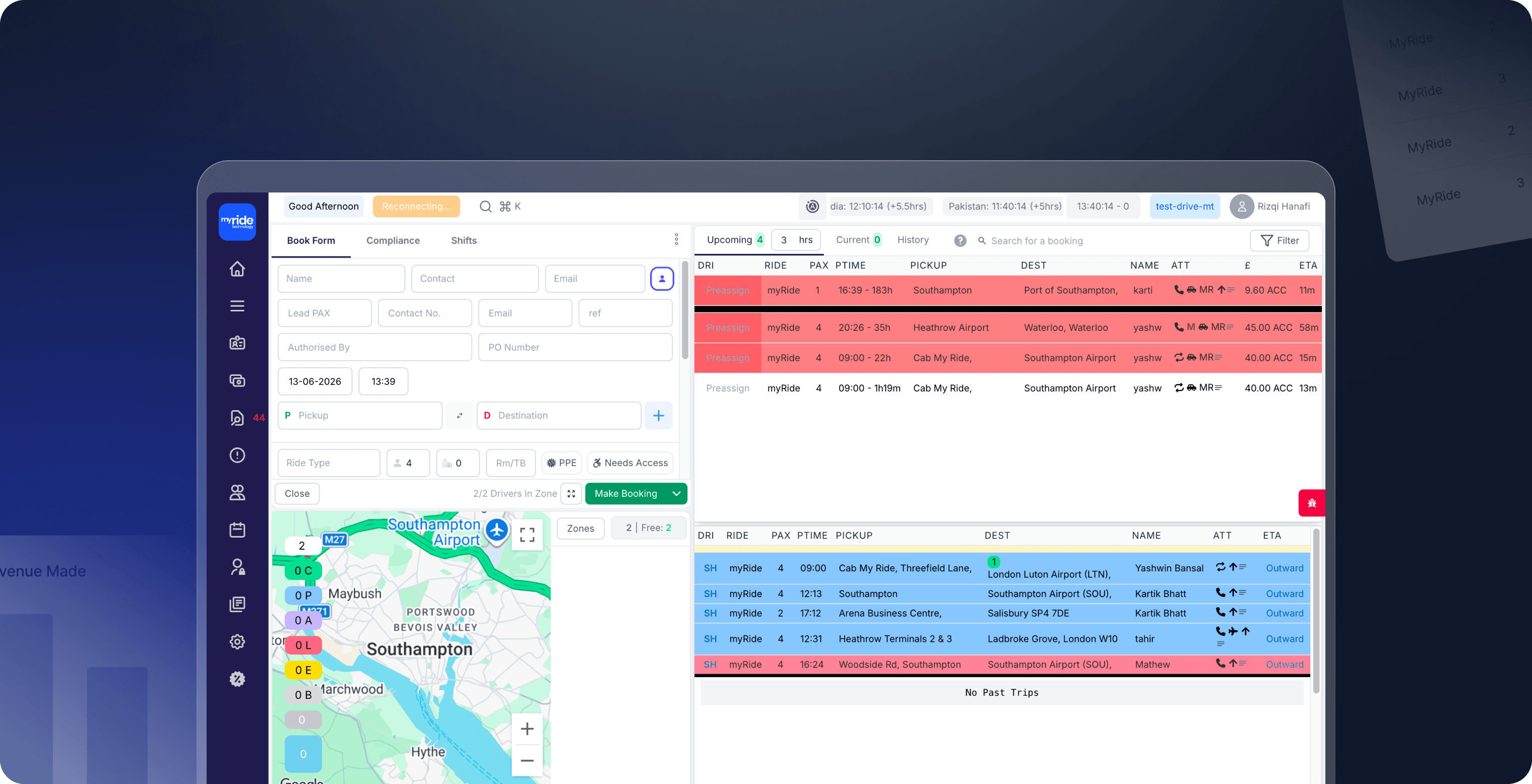
Task: Toggle the 0 B zone chip
Action: (303, 695)
